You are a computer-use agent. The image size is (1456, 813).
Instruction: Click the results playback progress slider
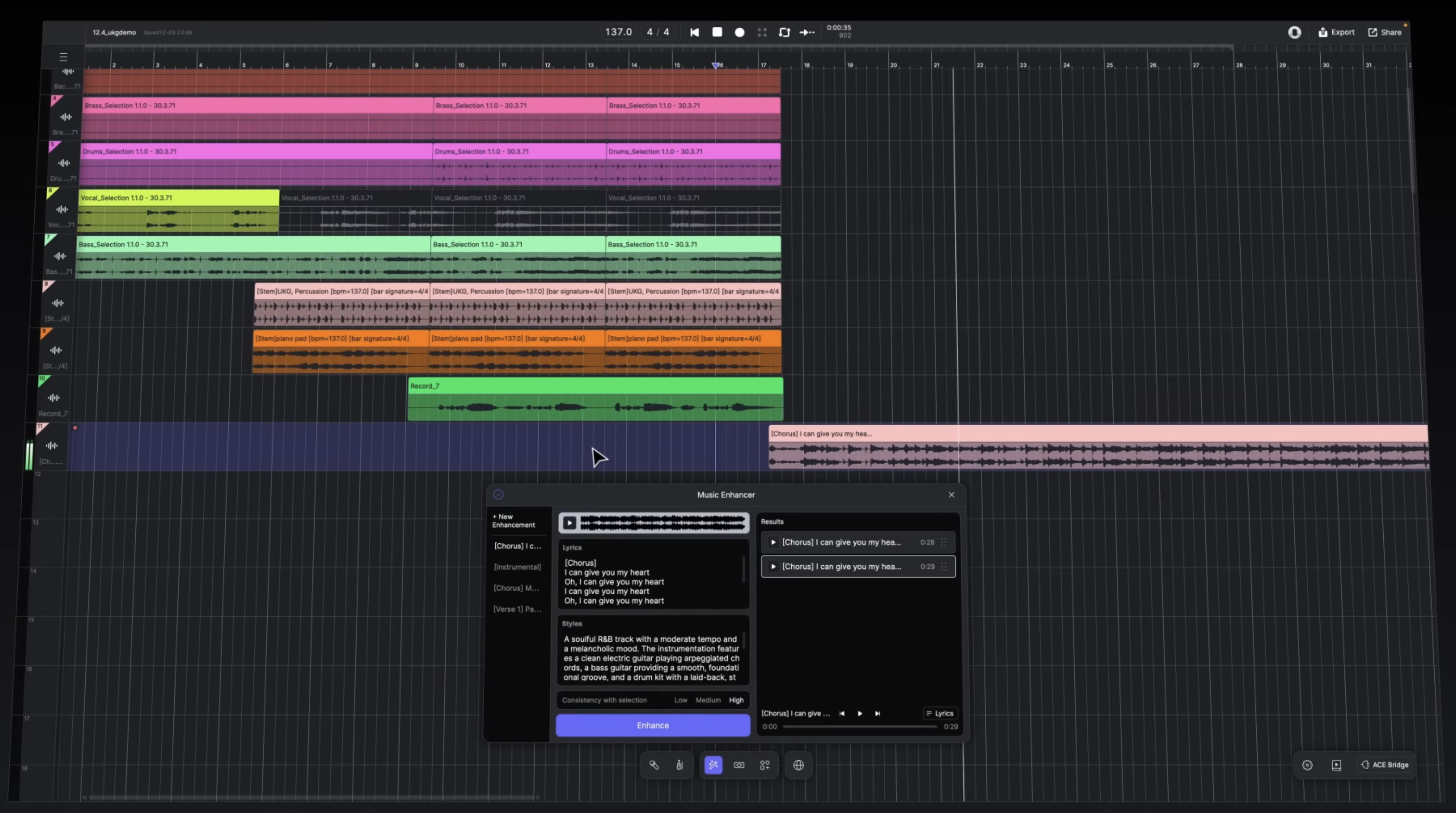859,726
